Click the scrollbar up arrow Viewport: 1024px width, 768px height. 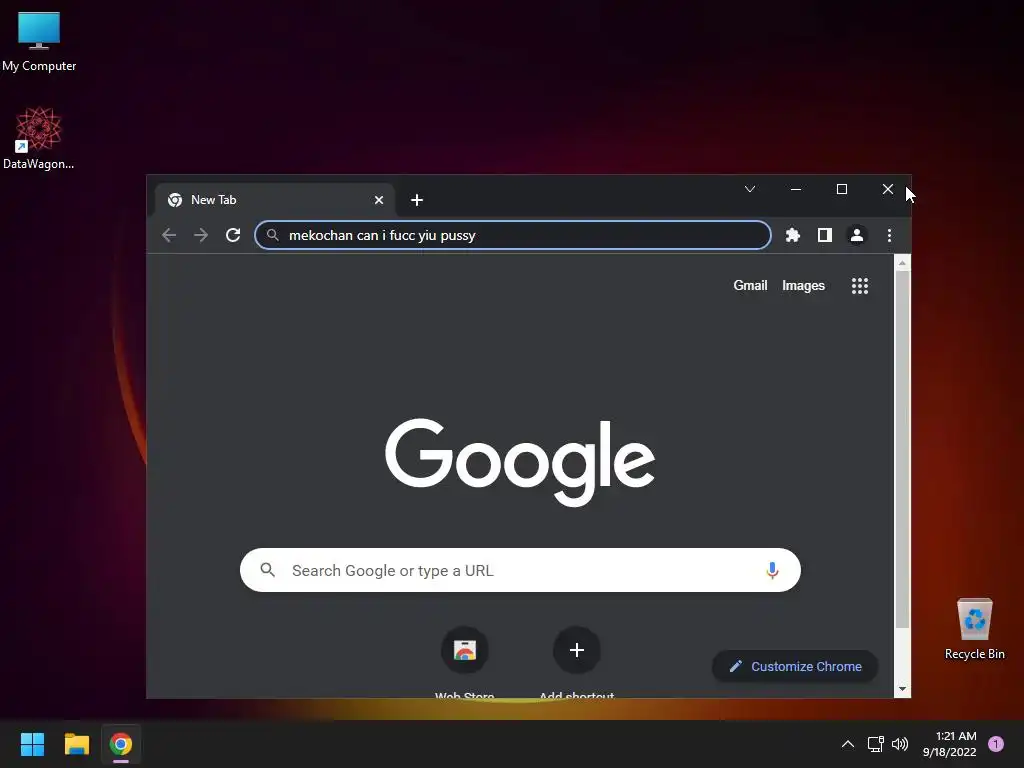pos(902,263)
